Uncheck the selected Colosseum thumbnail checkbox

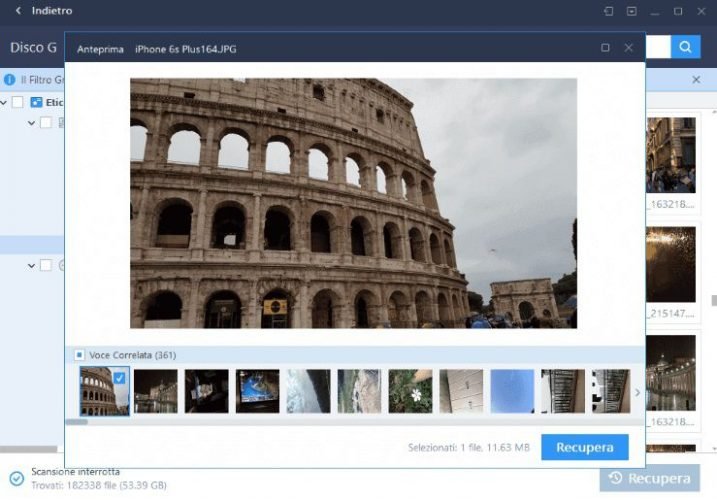pos(120,377)
